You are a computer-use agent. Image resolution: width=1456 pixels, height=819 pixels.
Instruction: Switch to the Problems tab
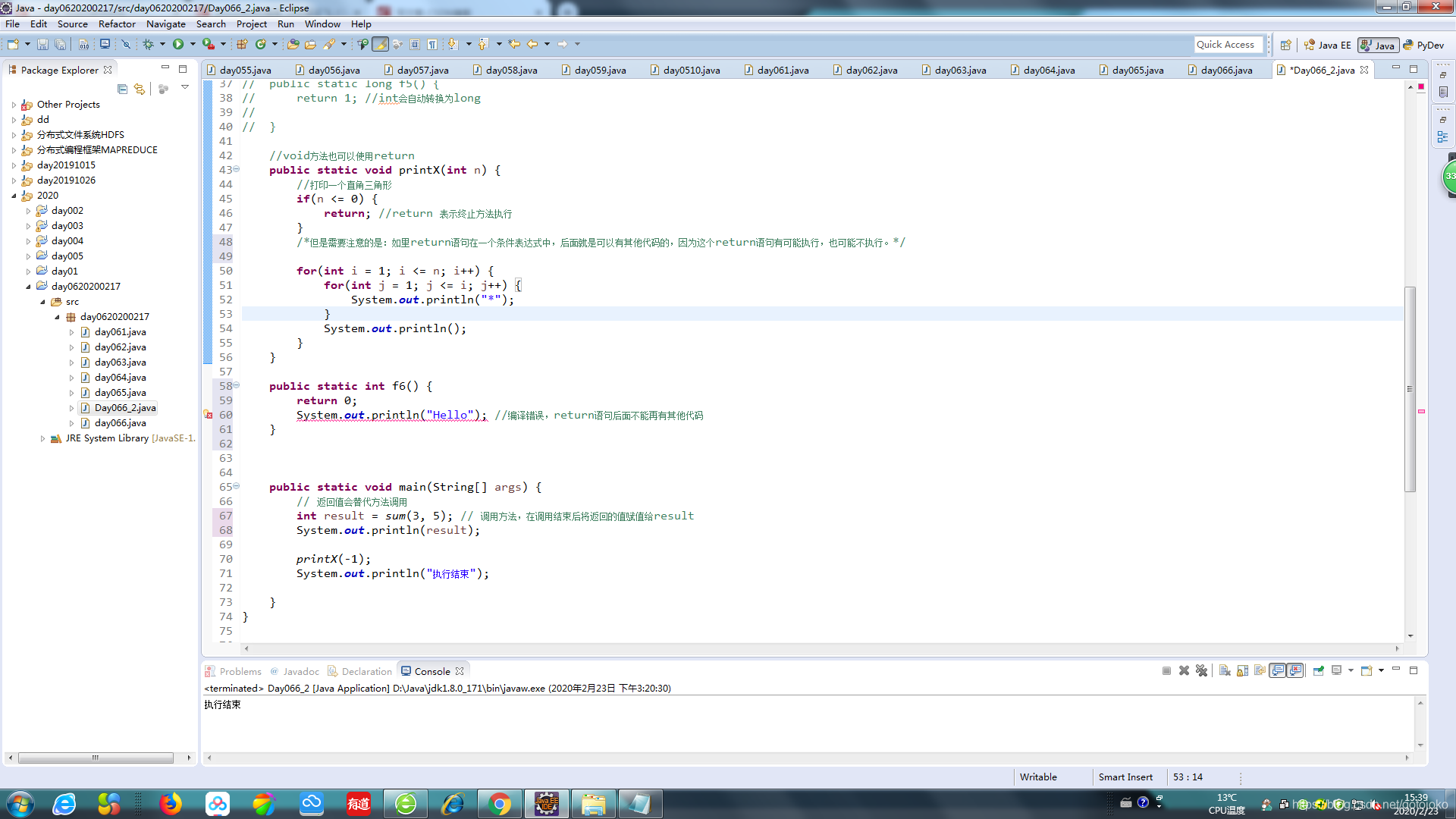pyautogui.click(x=234, y=671)
